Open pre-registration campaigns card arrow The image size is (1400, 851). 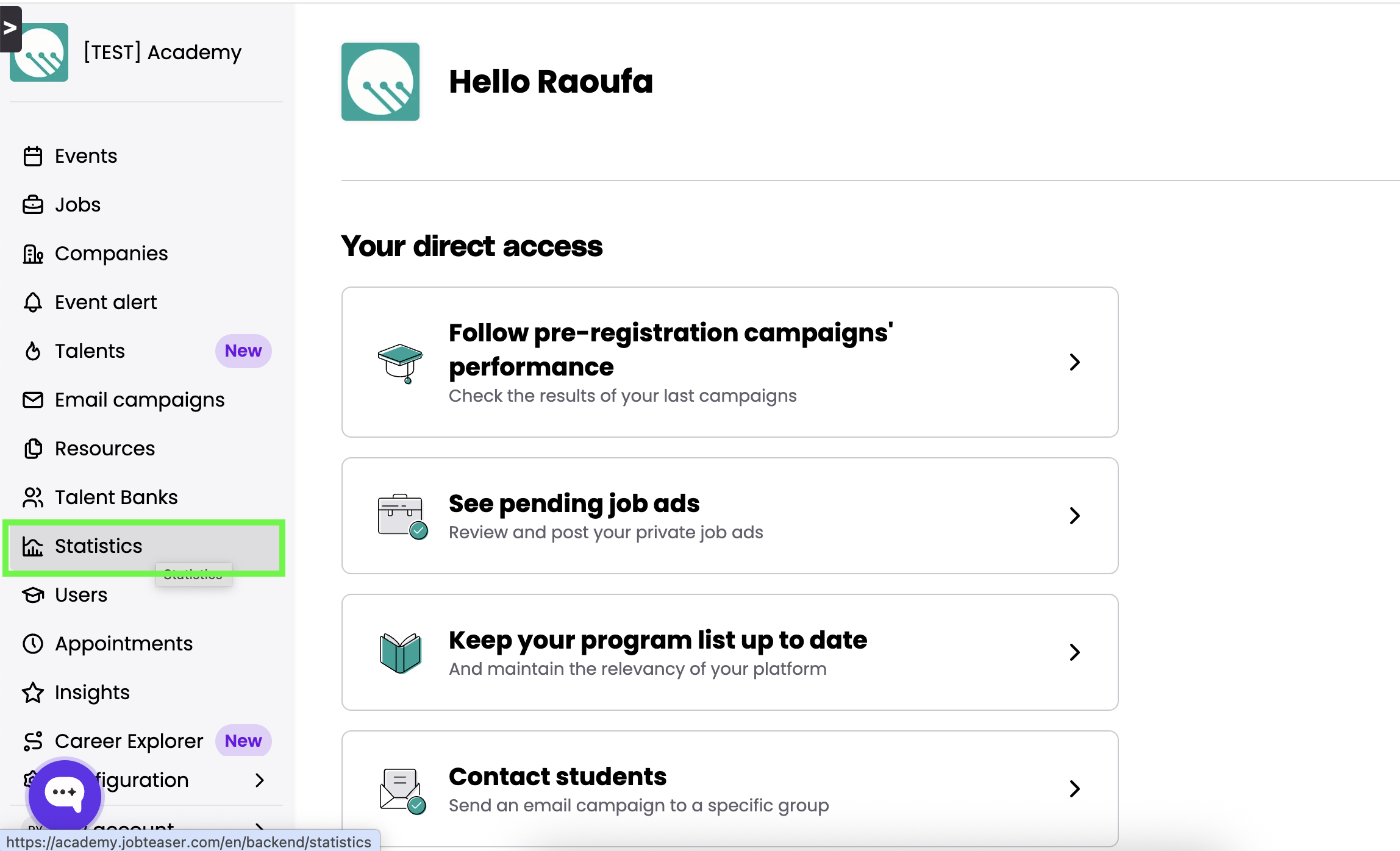click(x=1074, y=362)
